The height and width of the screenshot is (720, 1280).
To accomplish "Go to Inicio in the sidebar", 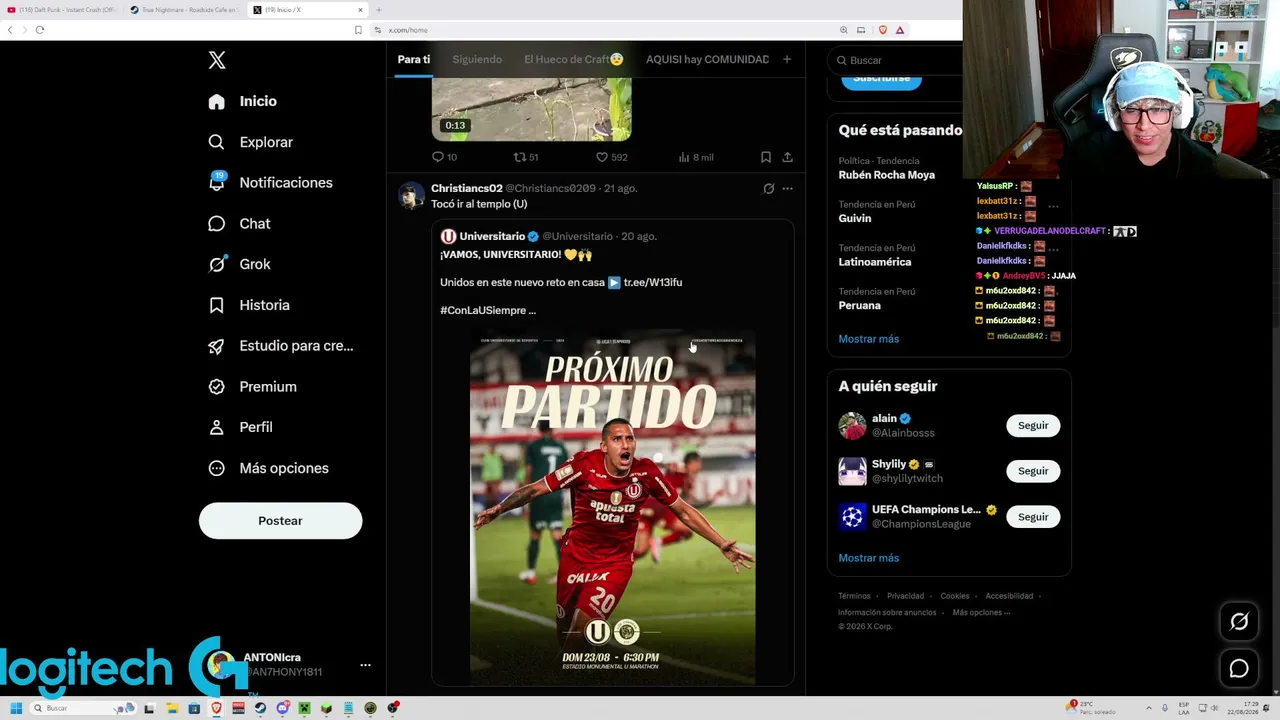I will point(243,101).
